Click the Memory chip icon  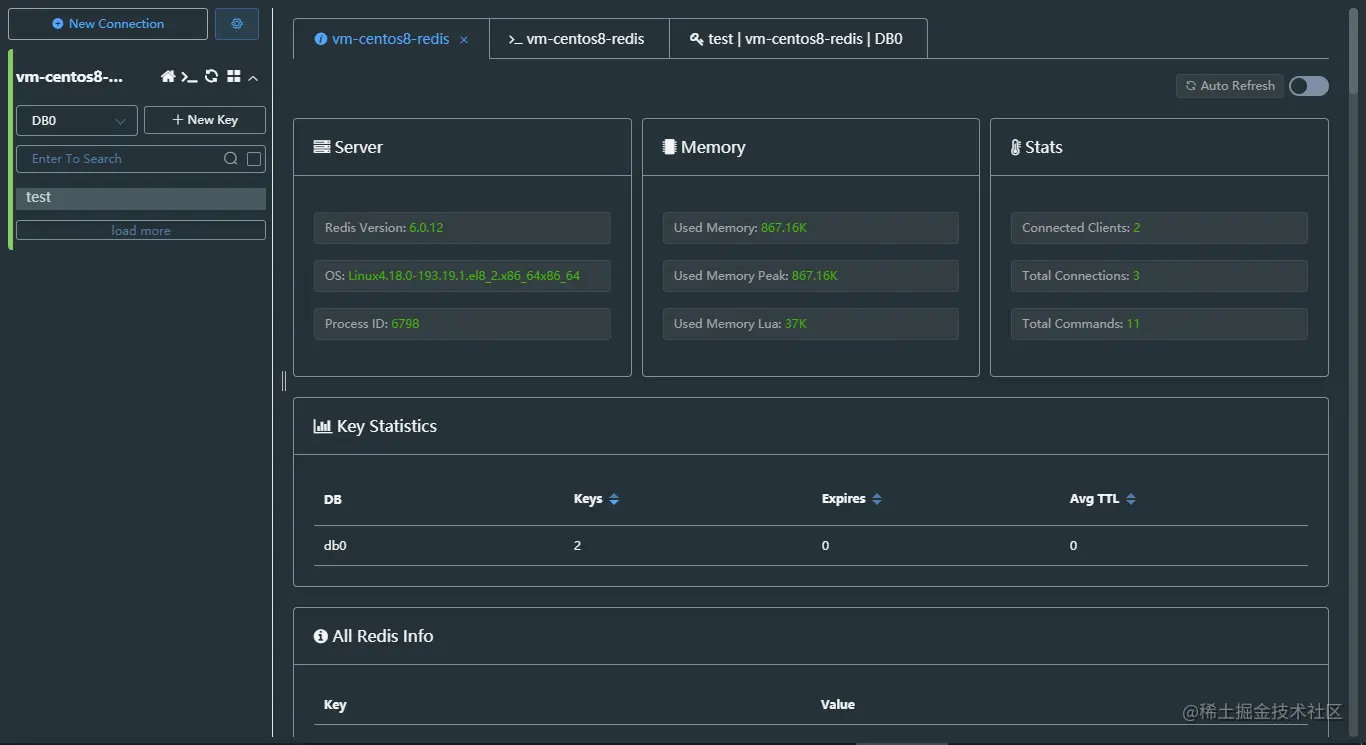pos(669,147)
